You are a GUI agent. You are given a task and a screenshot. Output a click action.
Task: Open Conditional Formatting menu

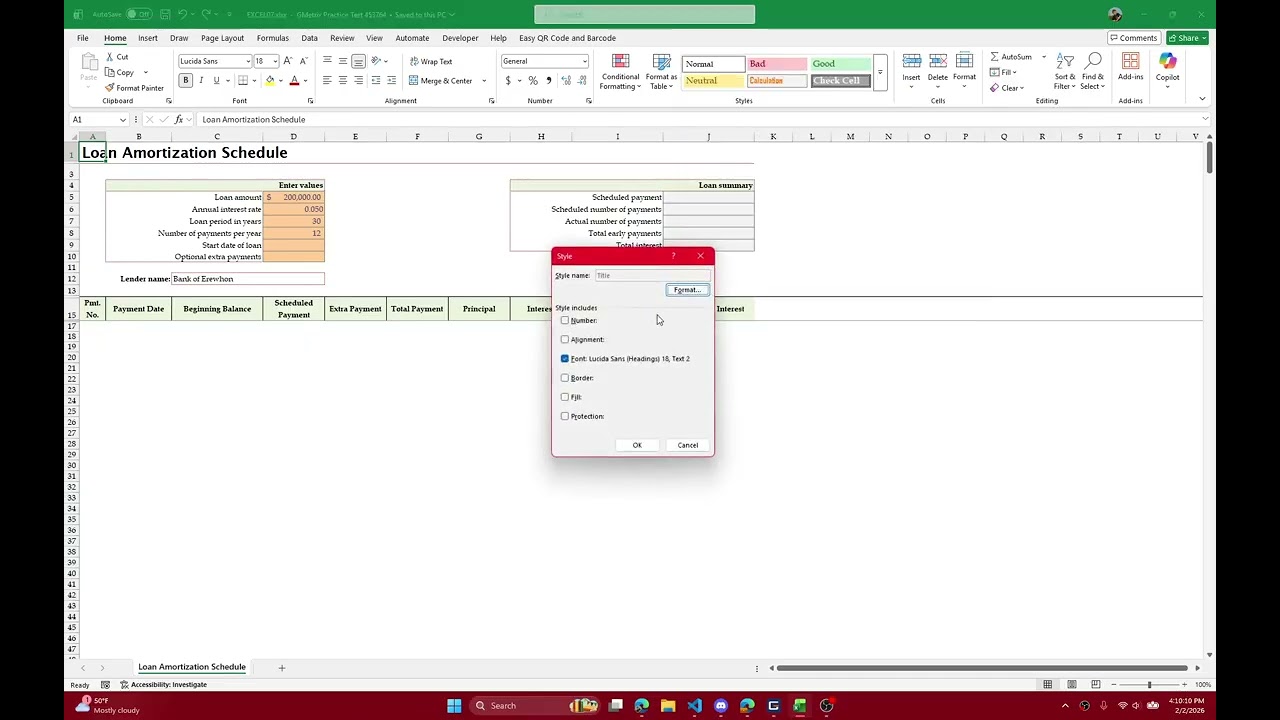click(x=620, y=72)
